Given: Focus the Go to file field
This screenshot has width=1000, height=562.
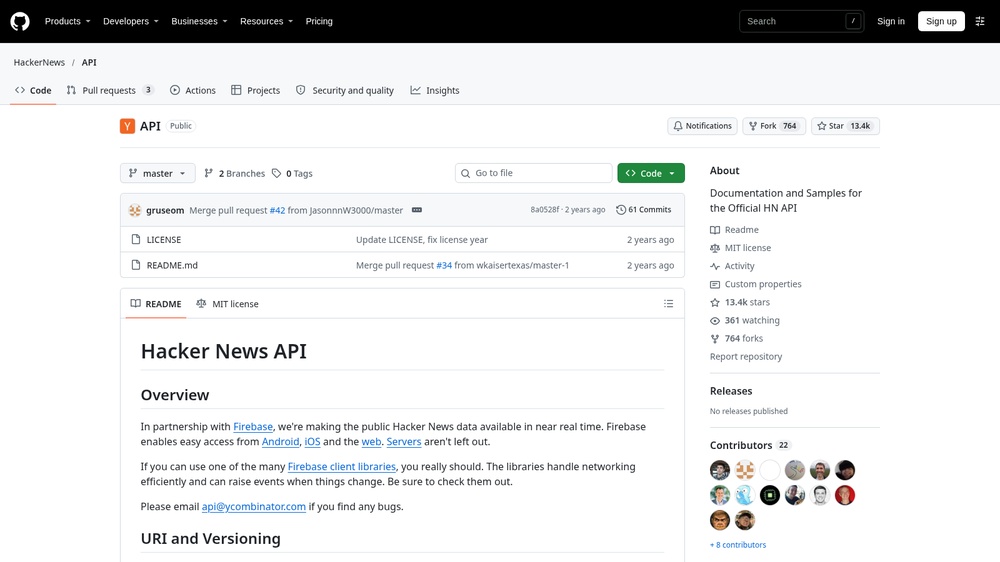Looking at the screenshot, I should (x=534, y=173).
